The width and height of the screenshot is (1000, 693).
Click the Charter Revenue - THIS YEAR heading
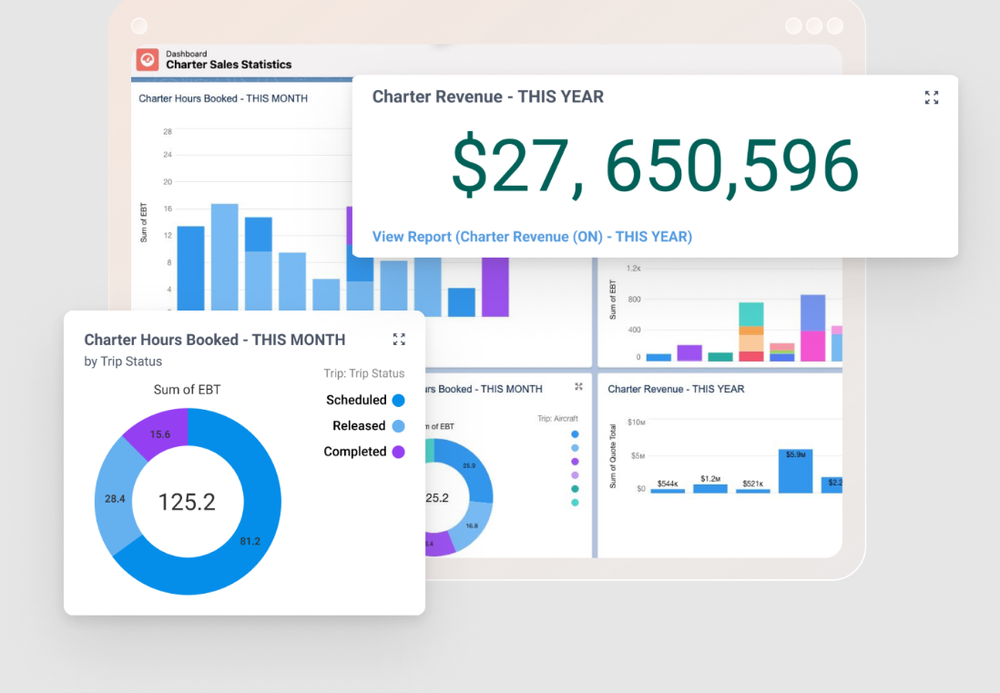[487, 96]
